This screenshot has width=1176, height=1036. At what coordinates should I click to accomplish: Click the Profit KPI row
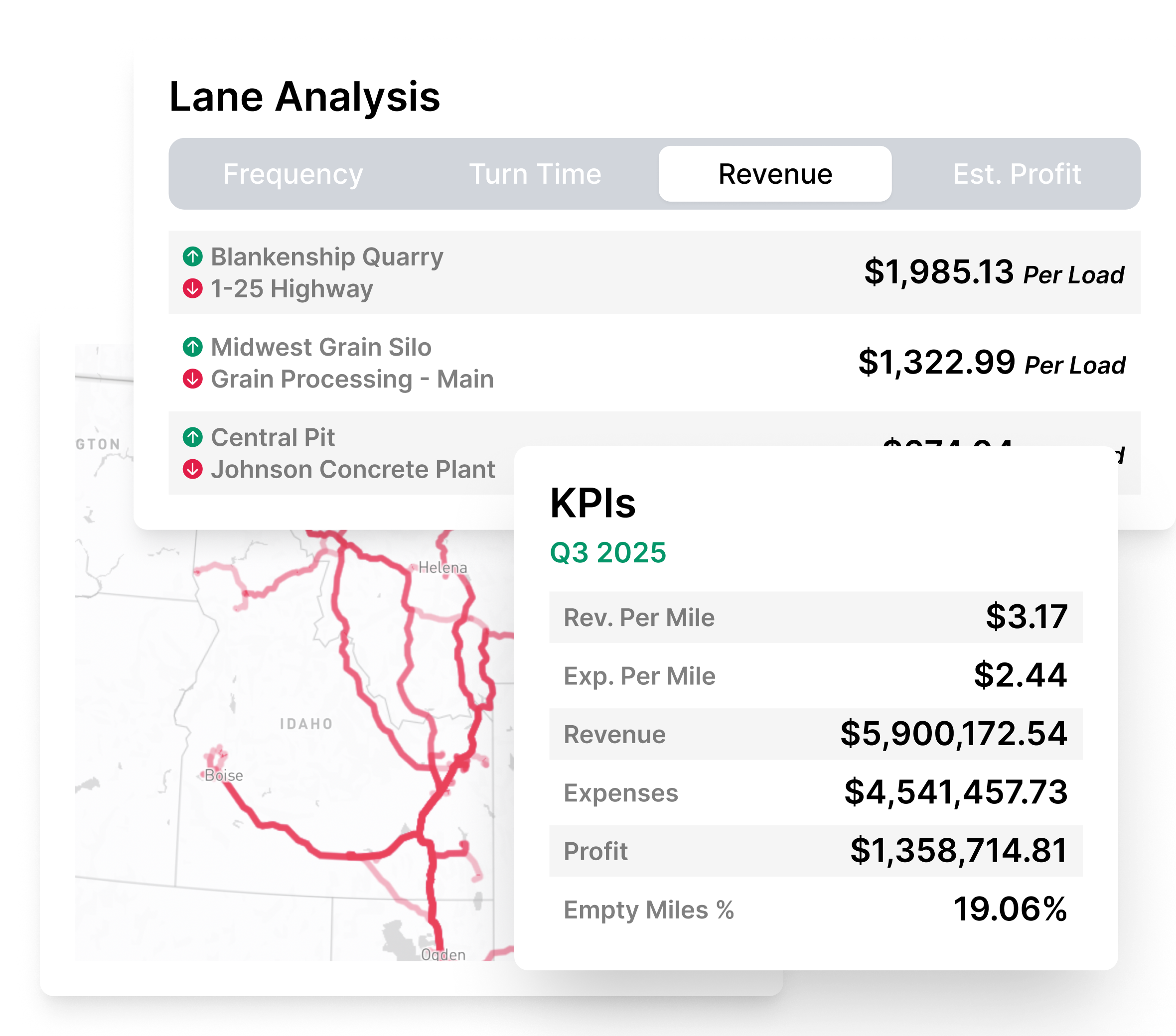pyautogui.click(x=815, y=851)
